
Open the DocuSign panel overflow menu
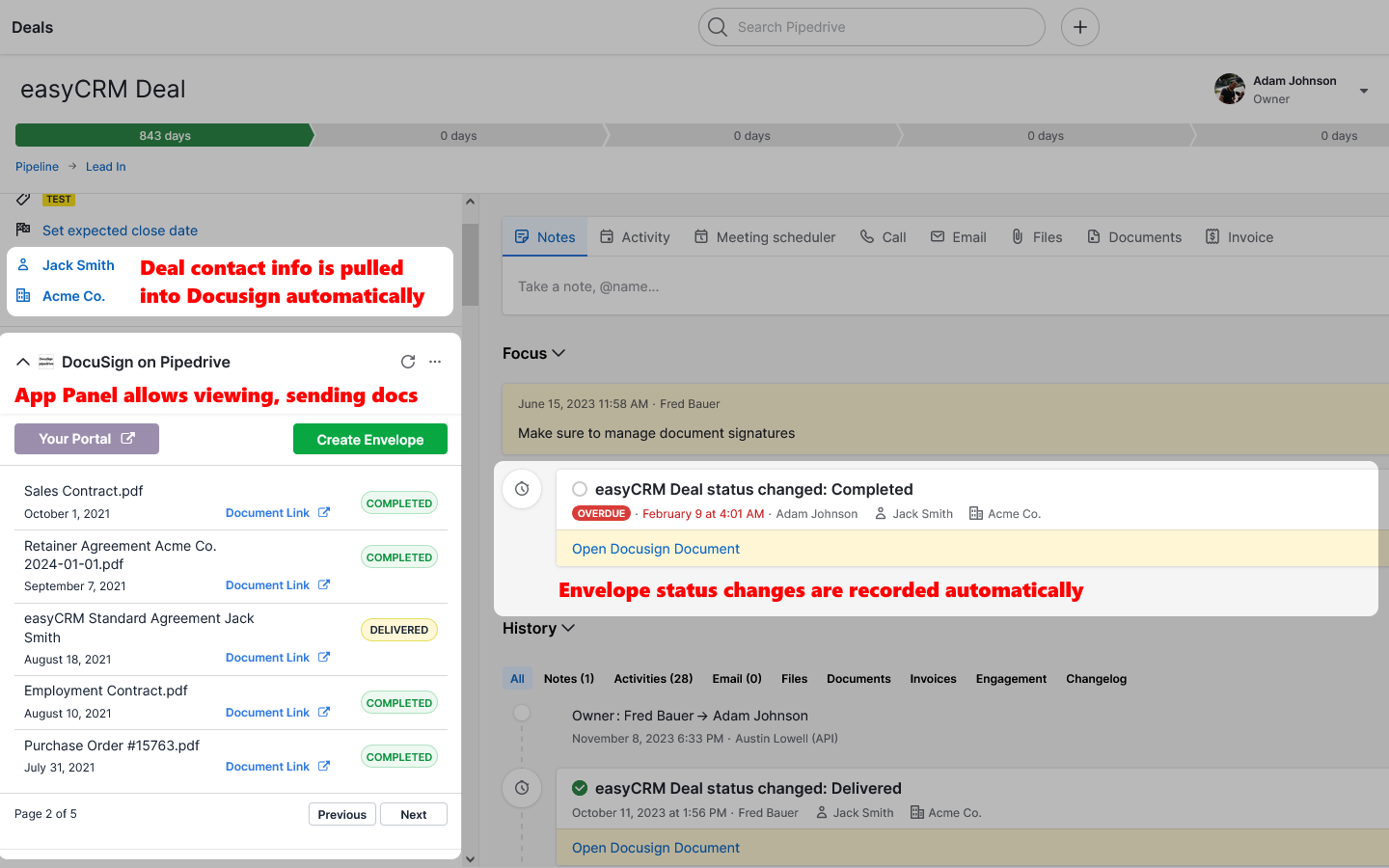pos(434,362)
